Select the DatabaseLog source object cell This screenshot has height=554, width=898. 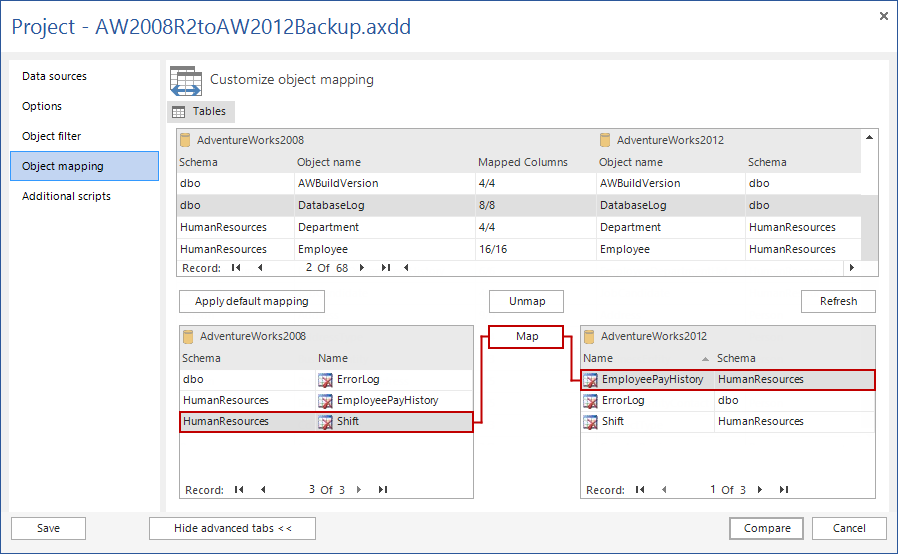[x=385, y=205]
